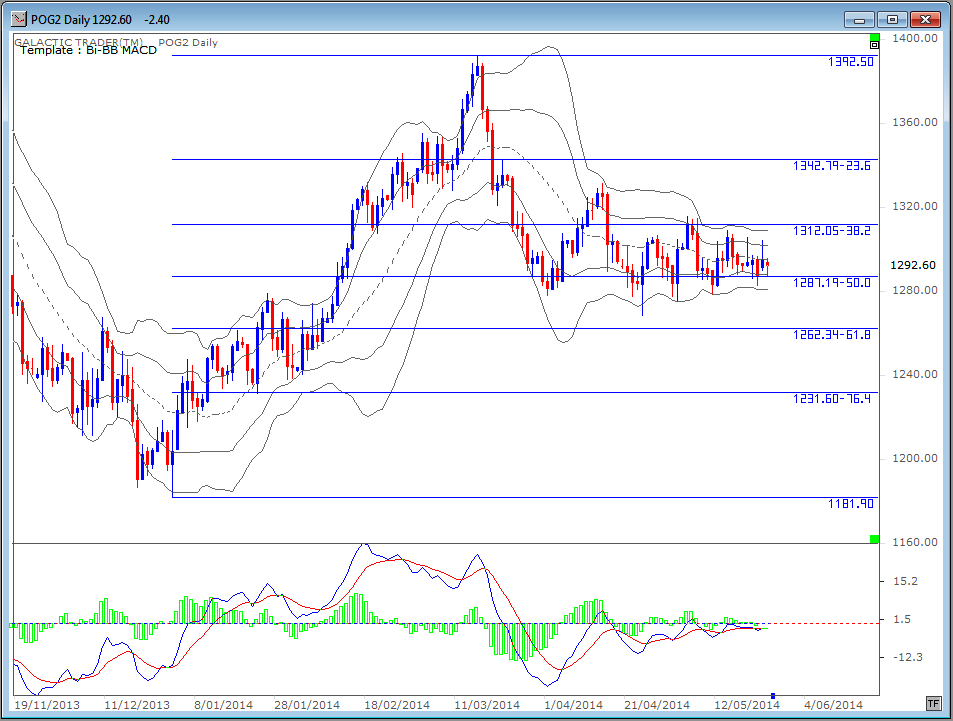Viewport: 953px width, 721px height.
Task: Click the 1200.00 price axis label
Action: click(915, 458)
